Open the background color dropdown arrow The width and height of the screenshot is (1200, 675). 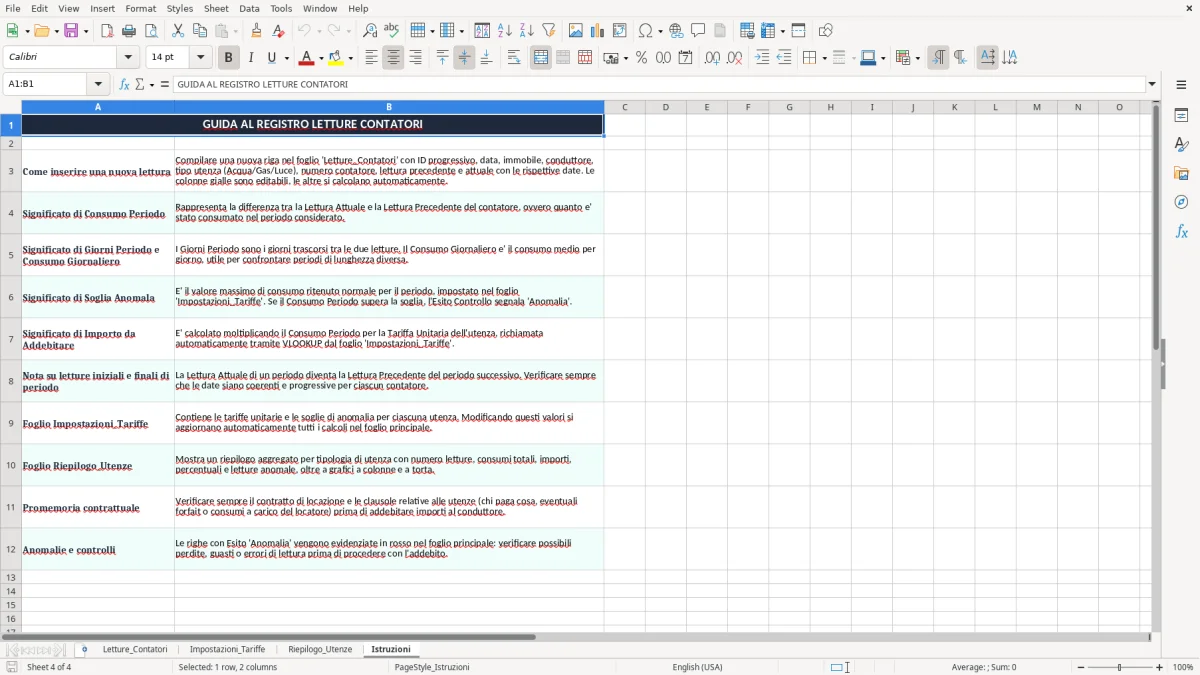click(350, 58)
